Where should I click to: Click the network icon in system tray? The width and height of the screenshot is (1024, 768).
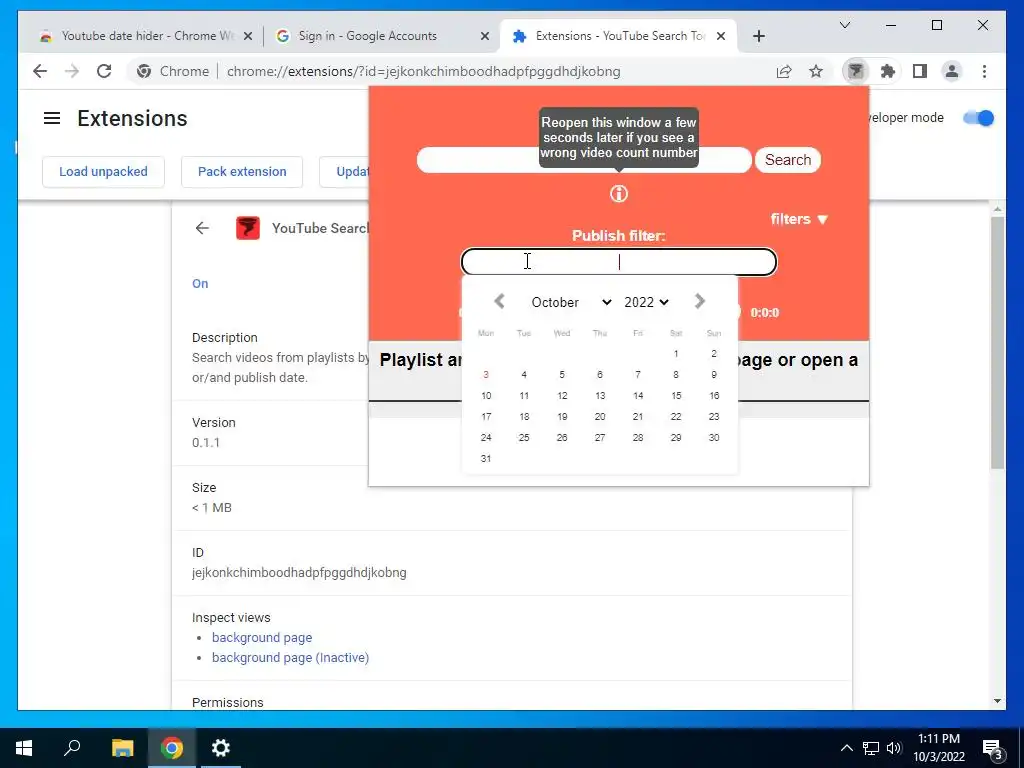coord(871,748)
